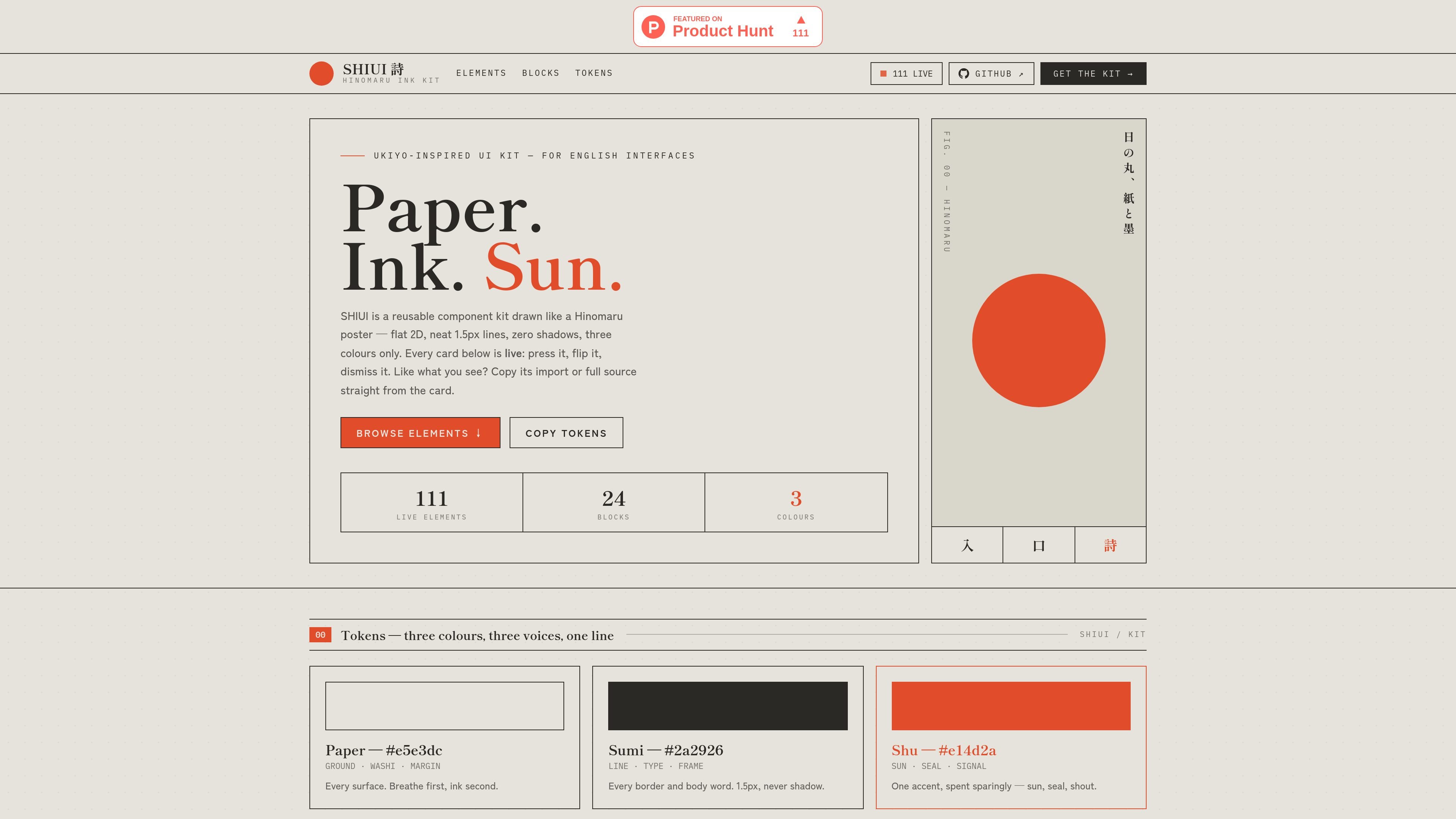Click the red 詩 kanji tile
This screenshot has width=1456, height=819.
tap(1110, 545)
